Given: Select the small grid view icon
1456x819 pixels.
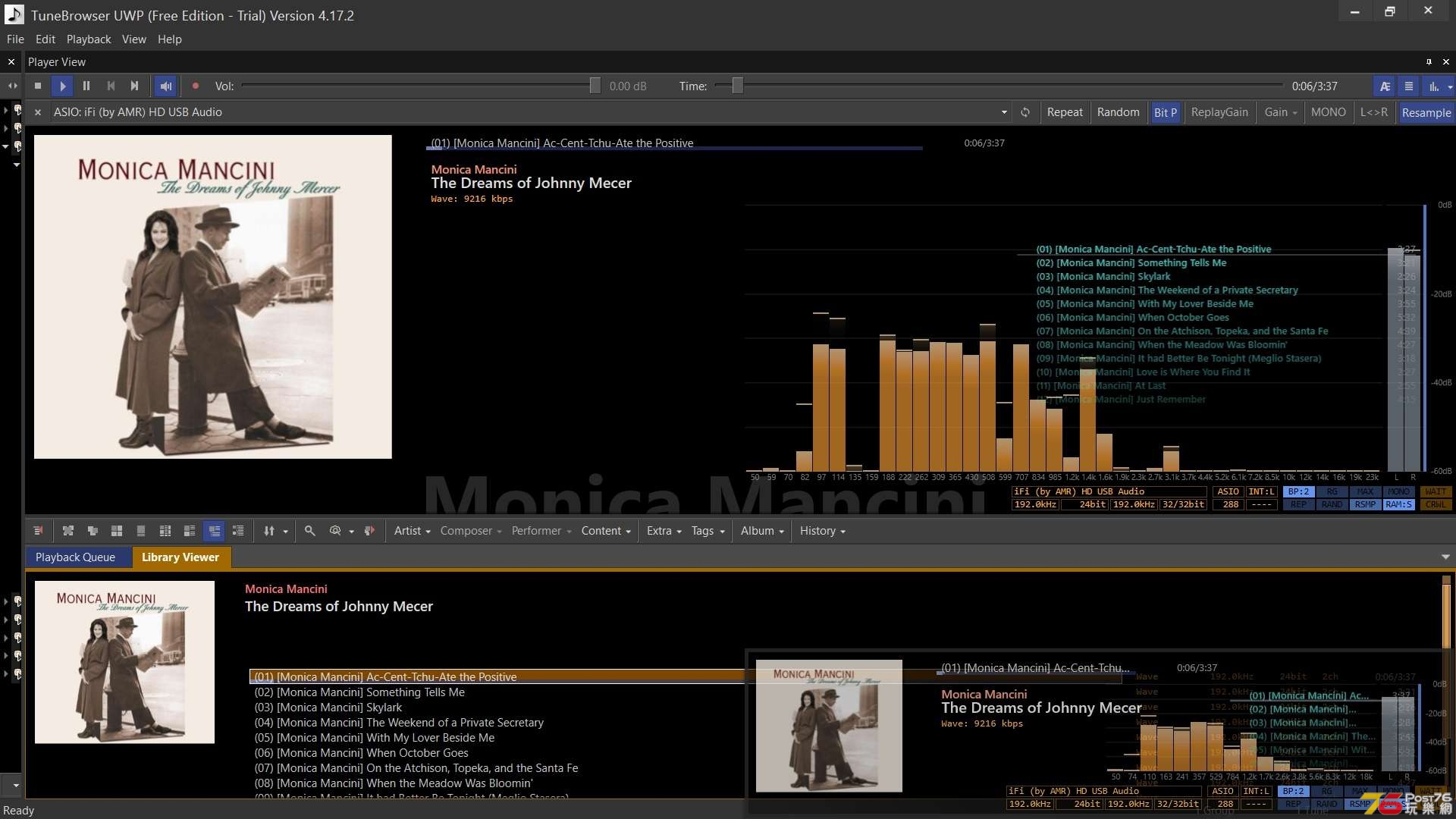Looking at the screenshot, I should pos(165,531).
